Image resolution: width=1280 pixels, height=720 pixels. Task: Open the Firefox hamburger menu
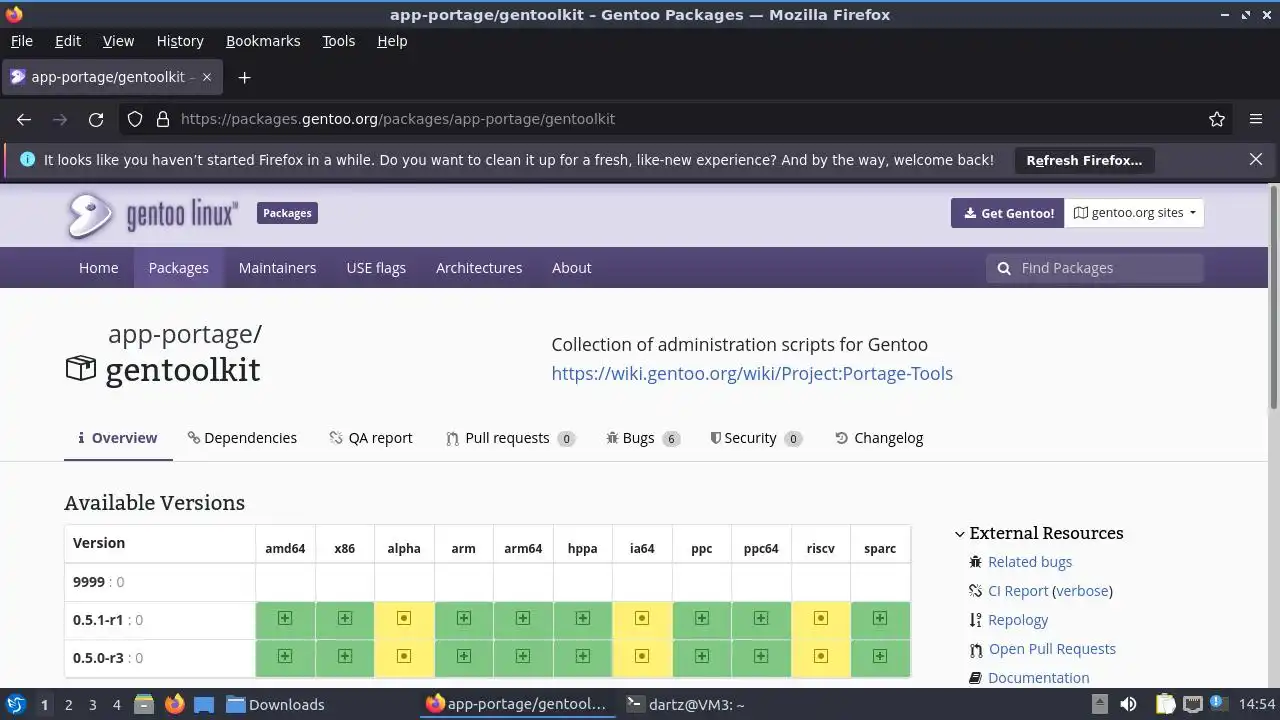(1256, 119)
